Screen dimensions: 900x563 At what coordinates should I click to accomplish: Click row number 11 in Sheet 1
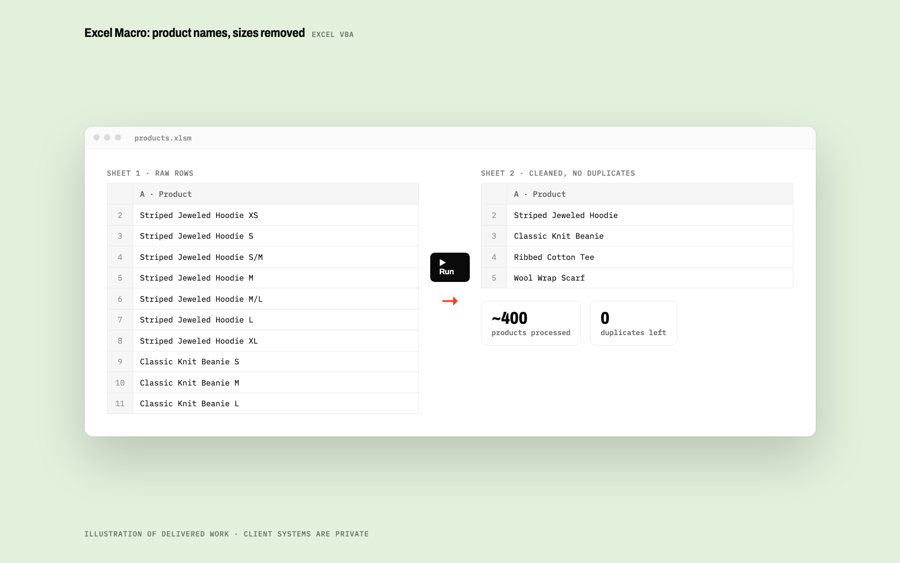(120, 403)
